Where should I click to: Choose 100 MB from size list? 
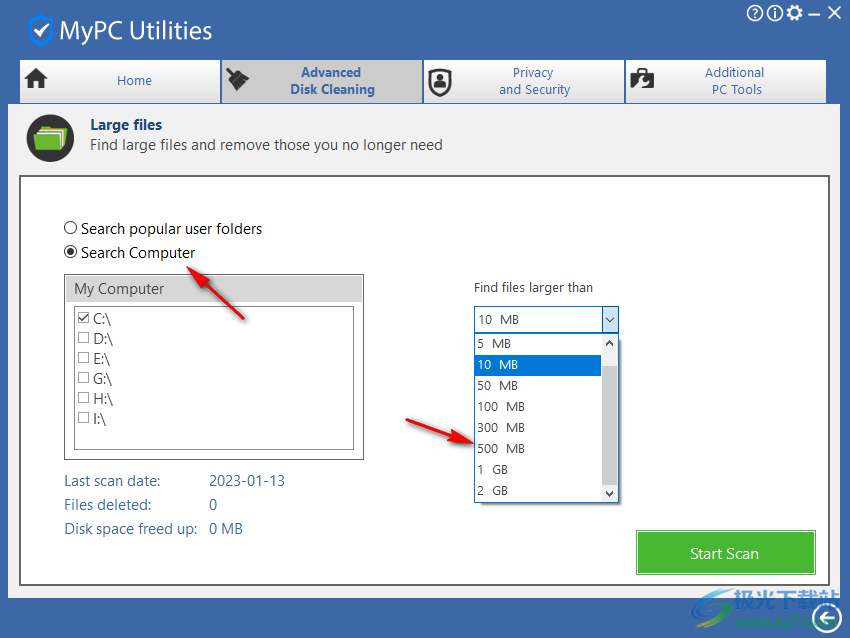(538, 407)
